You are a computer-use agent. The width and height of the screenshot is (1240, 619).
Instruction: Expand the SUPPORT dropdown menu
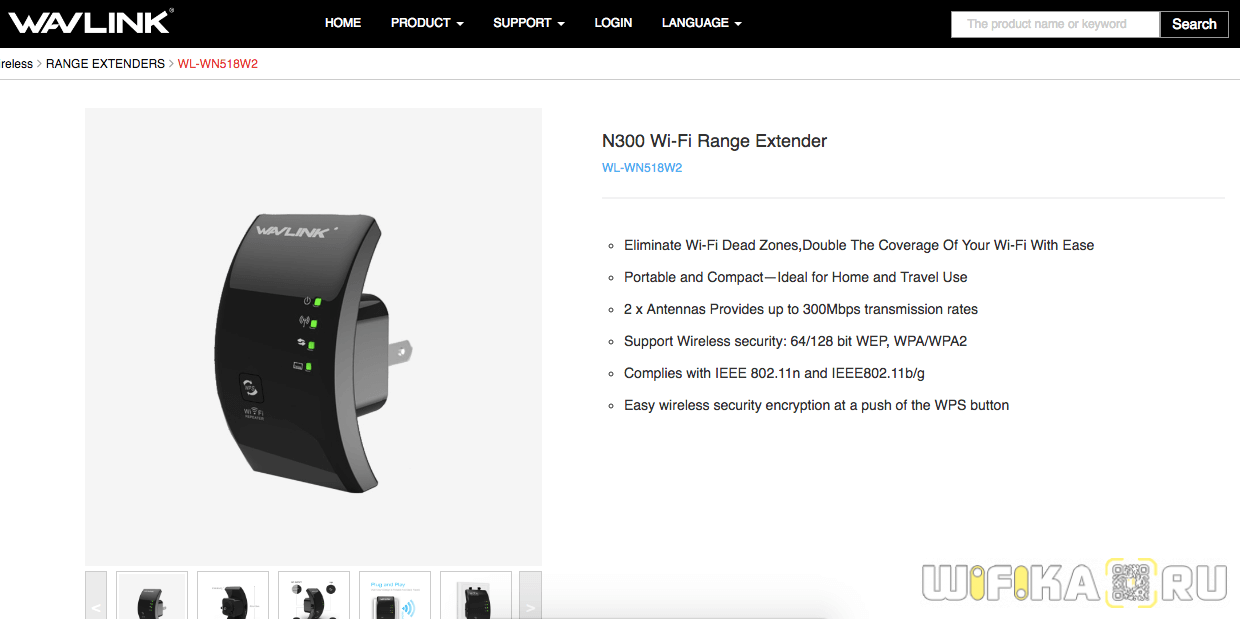pos(529,23)
